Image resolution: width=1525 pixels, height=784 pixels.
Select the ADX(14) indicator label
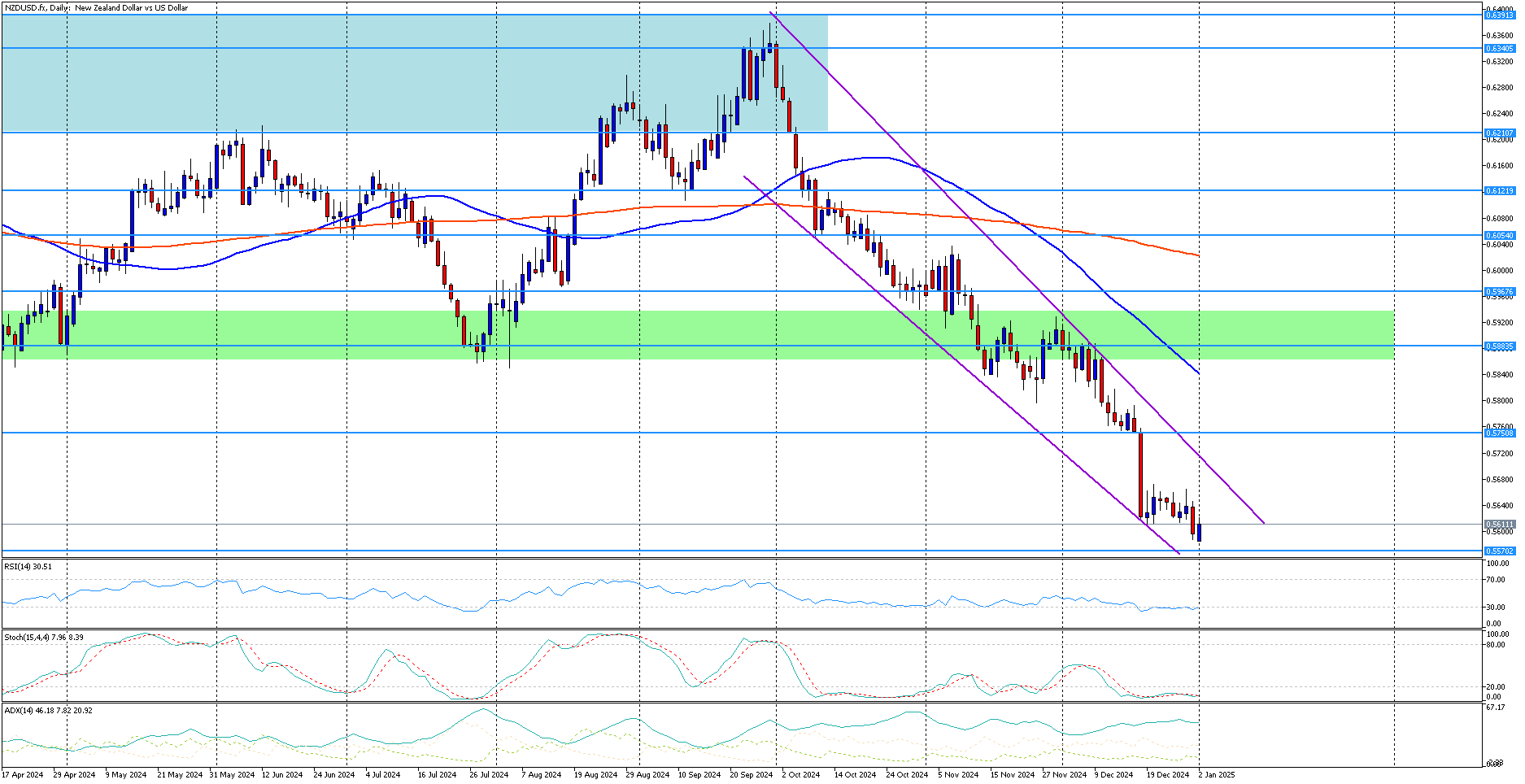click(x=48, y=710)
